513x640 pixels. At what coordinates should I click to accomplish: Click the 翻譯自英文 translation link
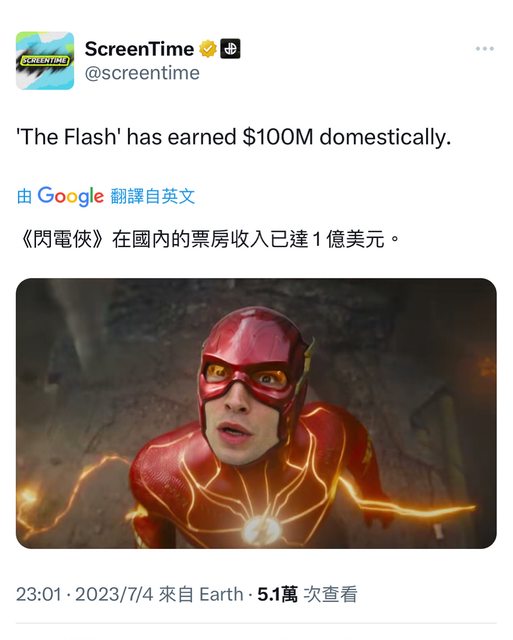153,196
